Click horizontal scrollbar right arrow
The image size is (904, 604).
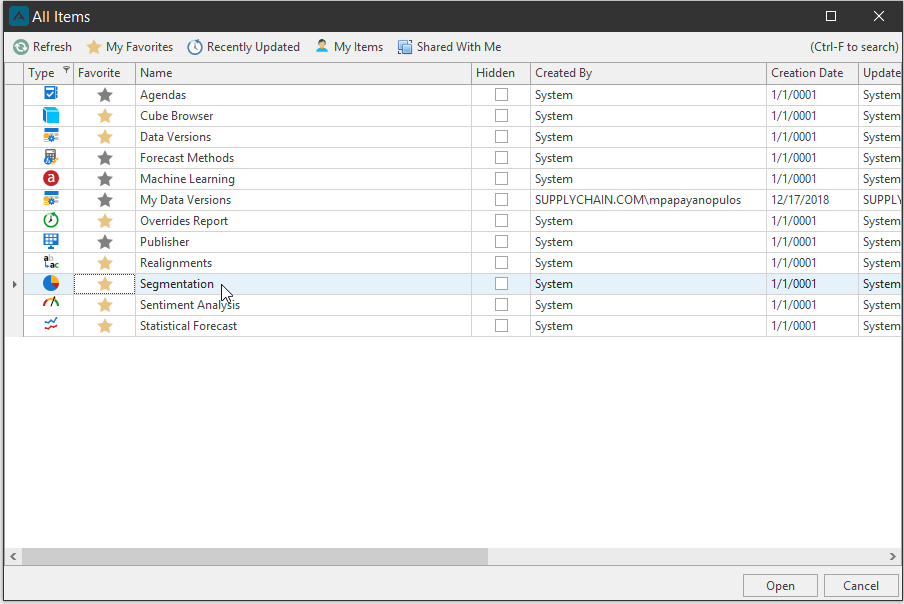click(892, 556)
